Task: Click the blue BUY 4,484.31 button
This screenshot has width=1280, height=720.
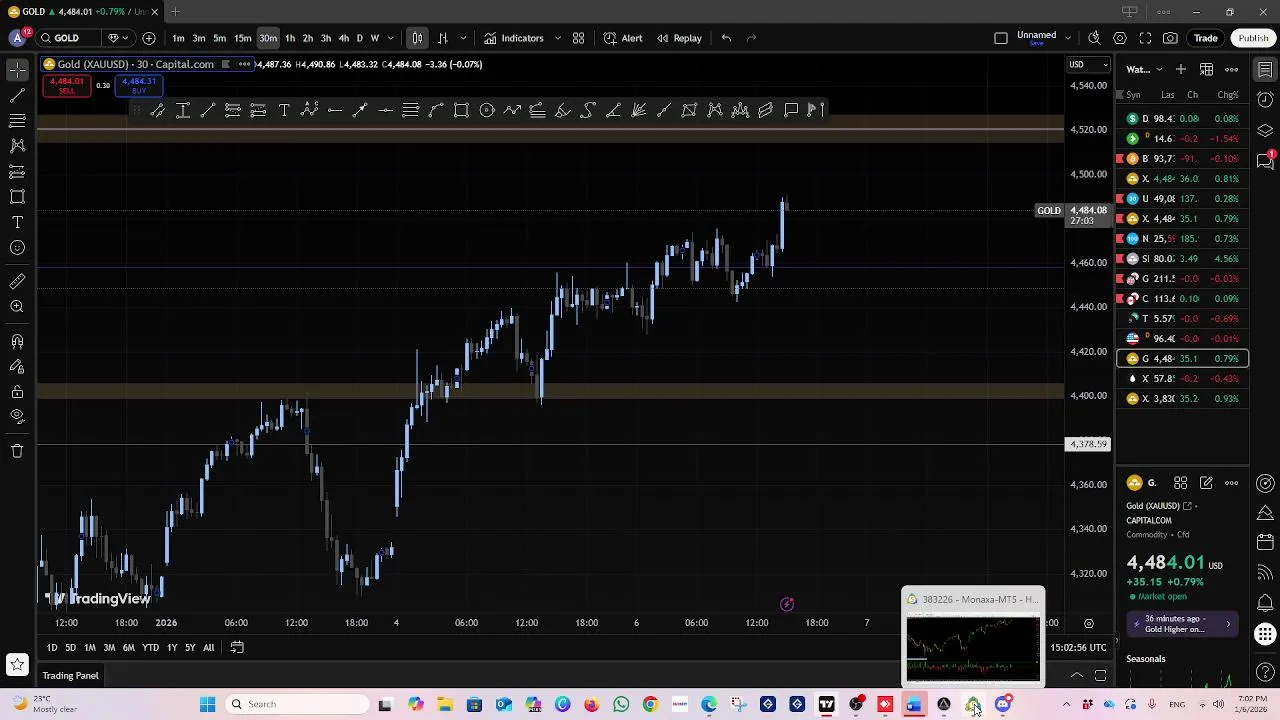Action: pos(138,86)
